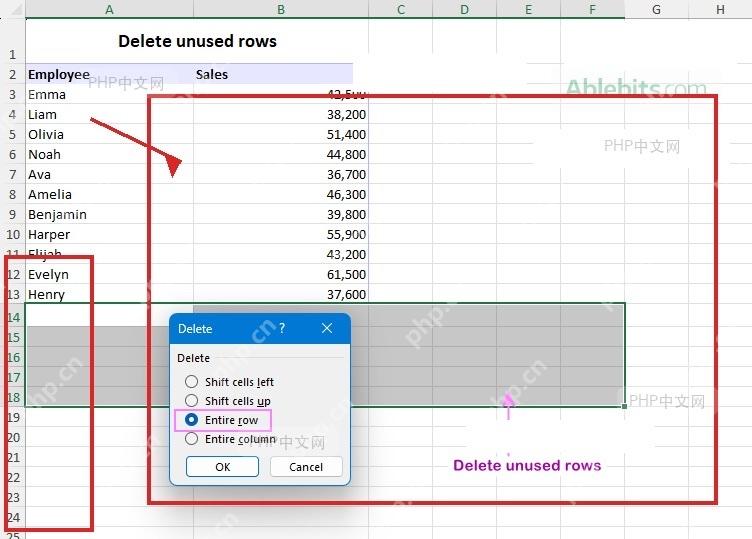Select row 3 header
This screenshot has width=752, height=539.
click(12, 94)
